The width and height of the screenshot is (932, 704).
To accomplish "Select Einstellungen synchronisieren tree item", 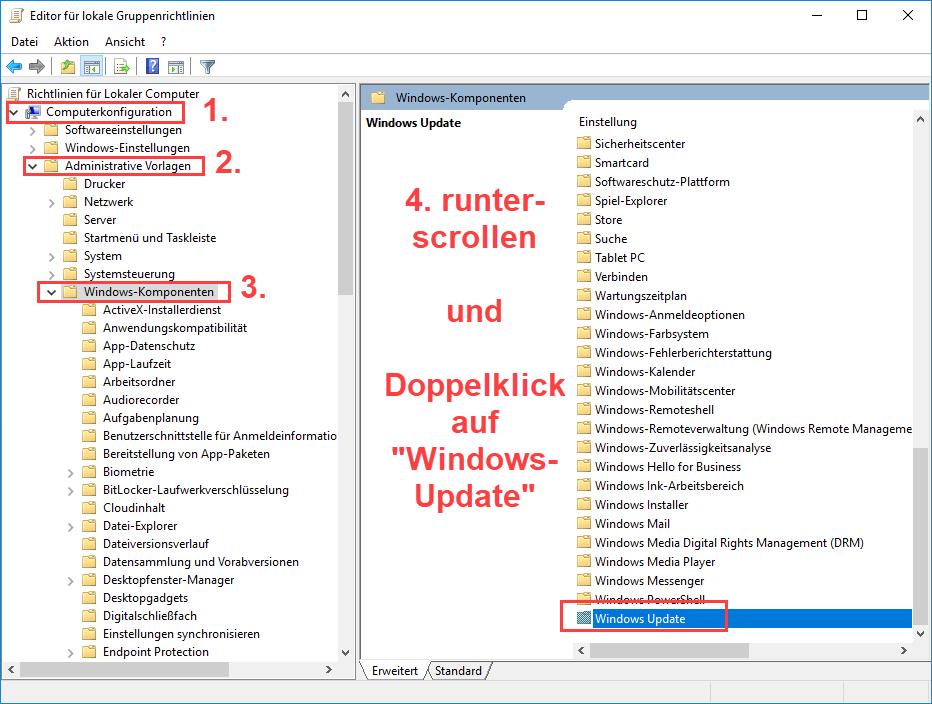I will [x=181, y=633].
